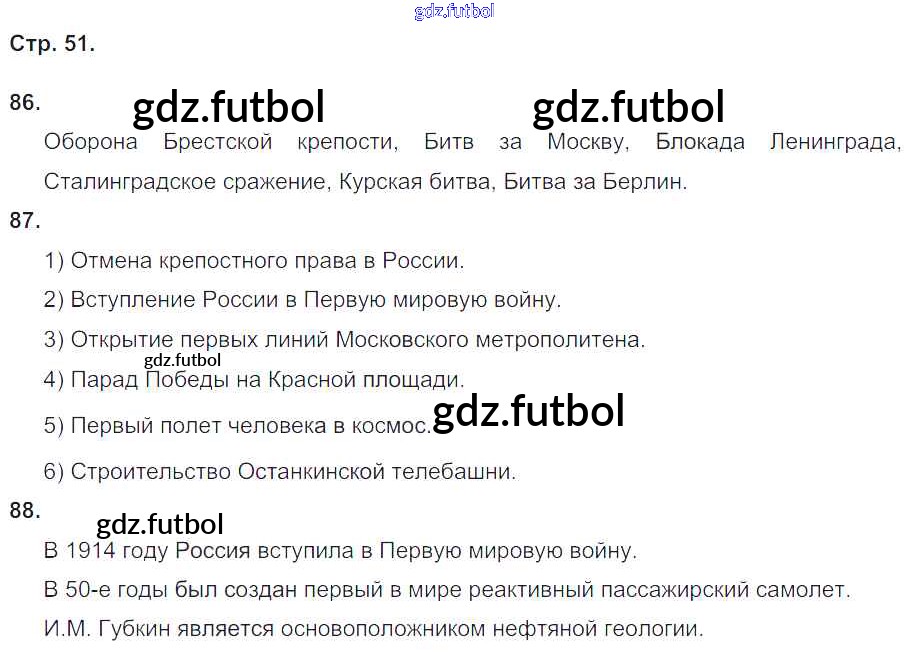Click the gdz.futbol watermark next to number 88
The height and width of the screenshot is (655, 908).
coord(160,524)
